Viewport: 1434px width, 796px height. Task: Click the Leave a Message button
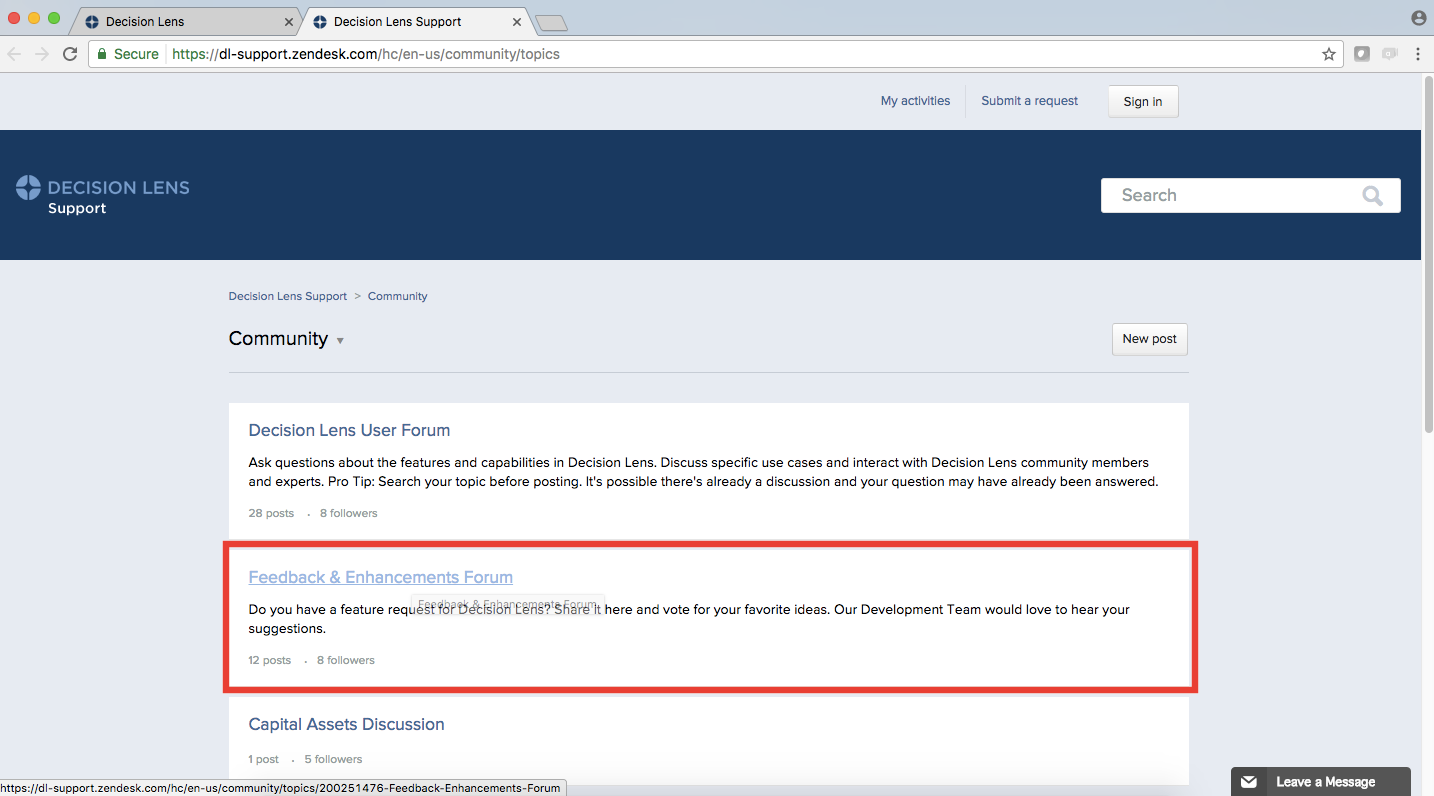[1321, 782]
